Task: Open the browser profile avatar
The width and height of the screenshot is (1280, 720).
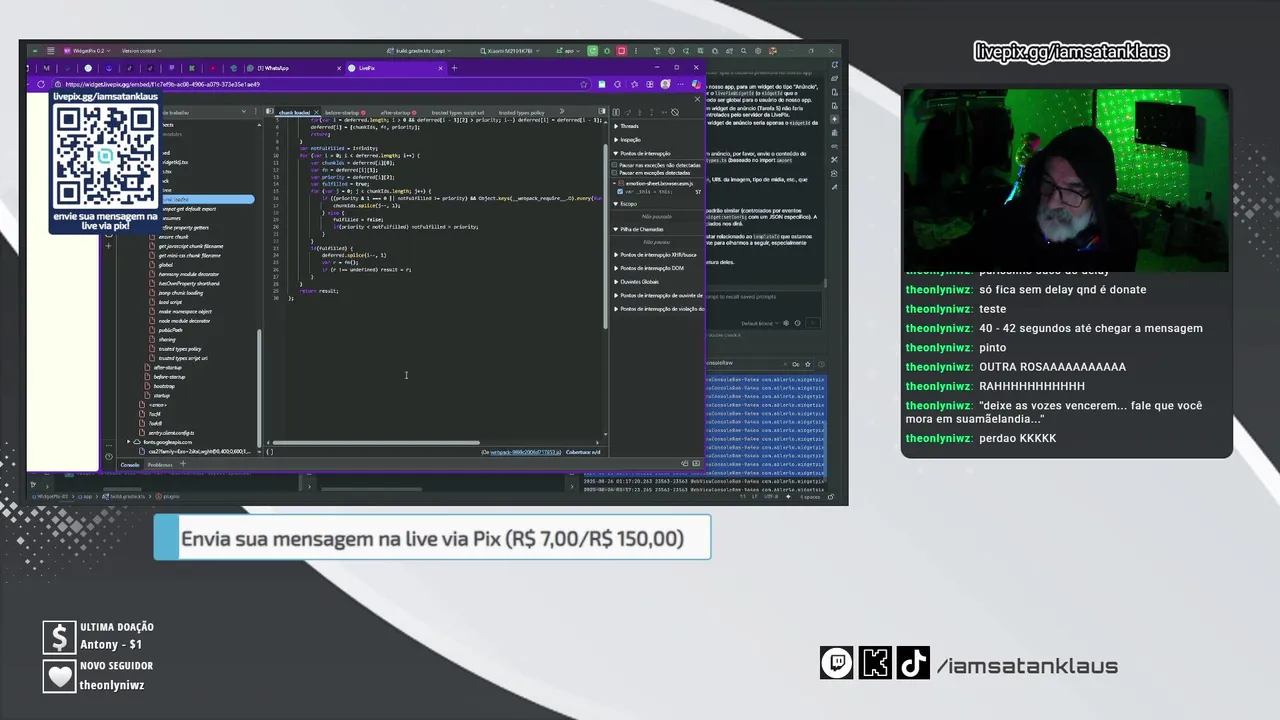Action: point(665,84)
